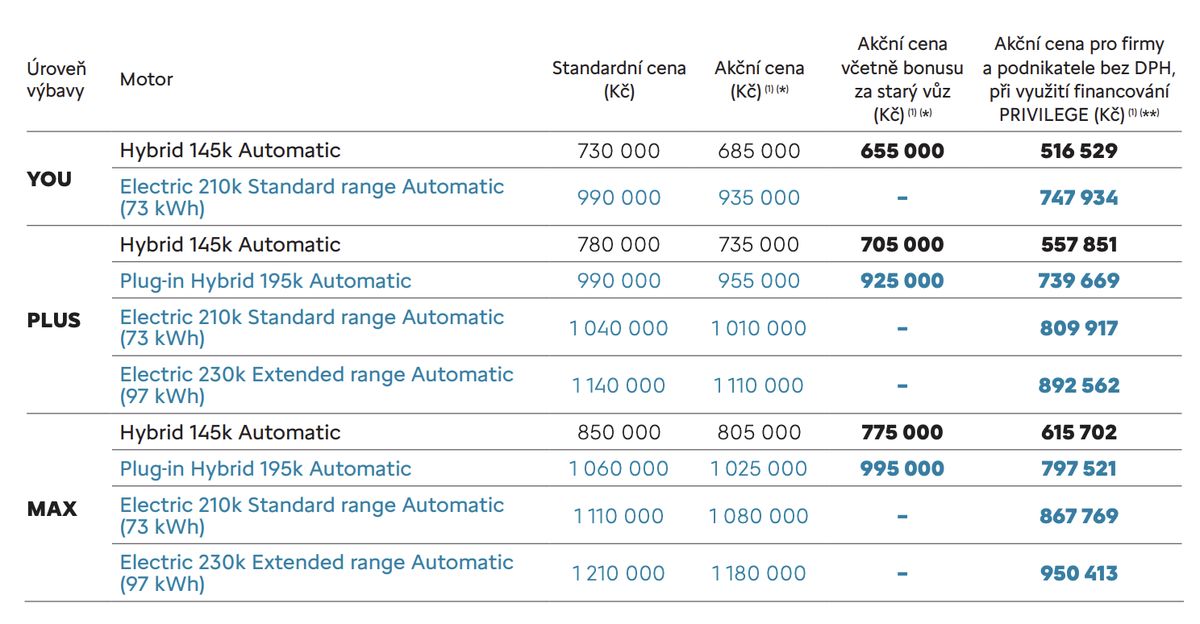Click Electric 230k Extended range under PLUS
The image size is (1200, 624).
click(316, 385)
